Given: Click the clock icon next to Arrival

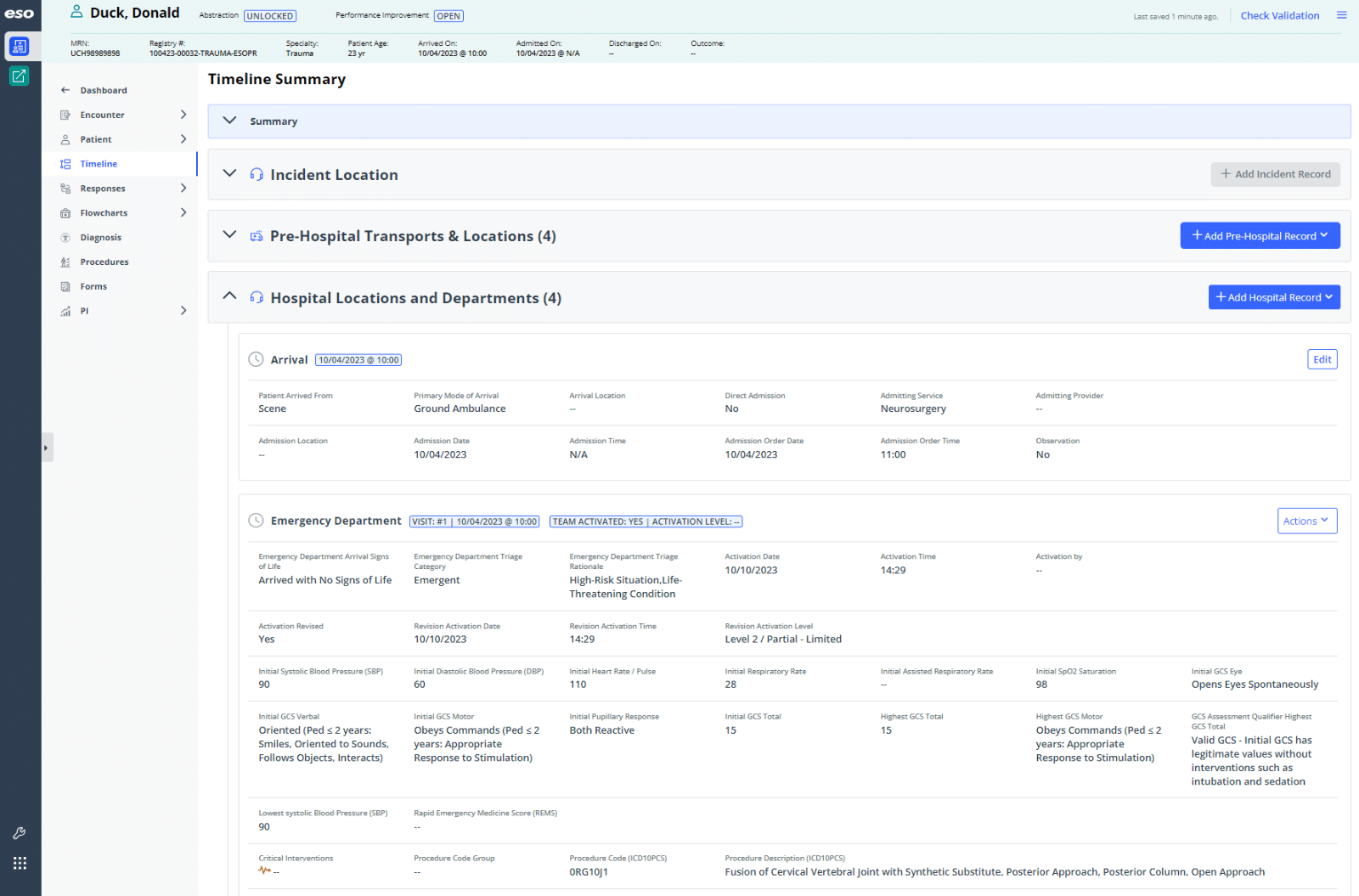Looking at the screenshot, I should click(256, 359).
